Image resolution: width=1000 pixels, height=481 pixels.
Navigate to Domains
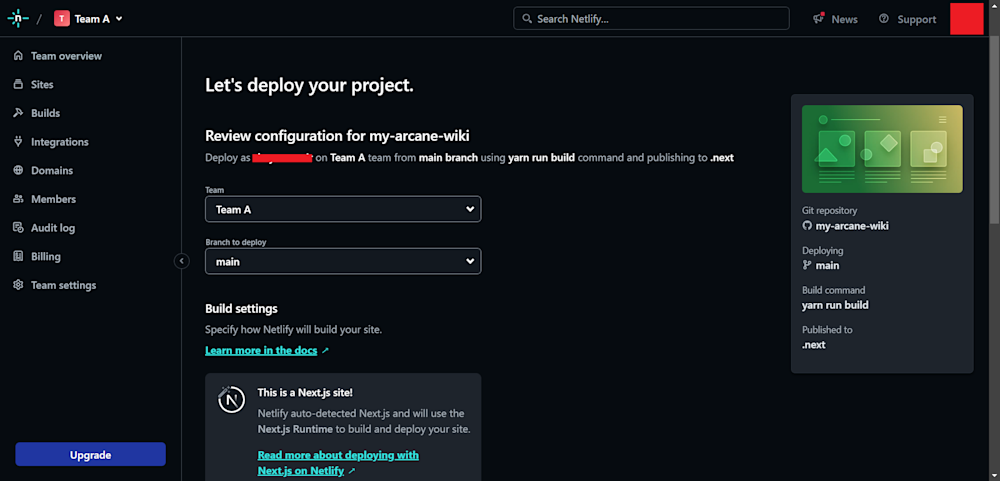52,170
